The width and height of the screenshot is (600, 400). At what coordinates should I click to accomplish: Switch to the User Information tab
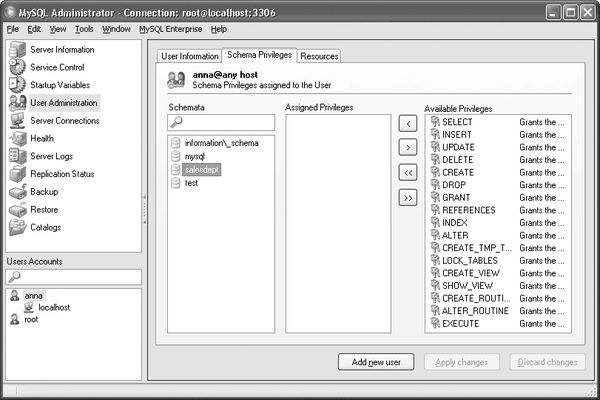tap(190, 56)
